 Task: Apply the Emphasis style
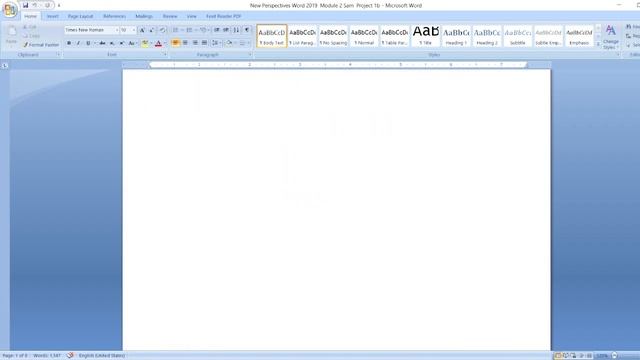pos(579,36)
